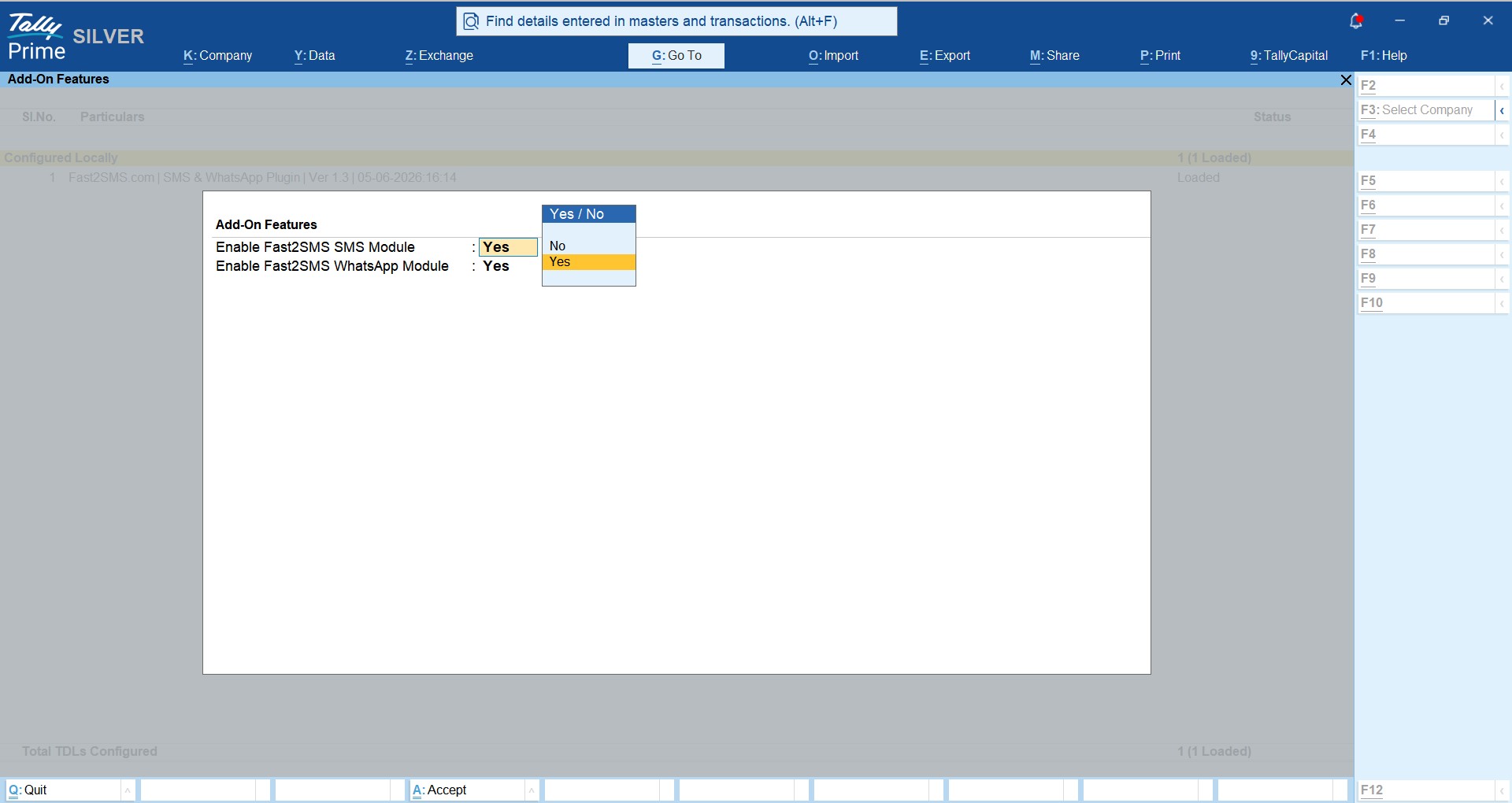
Task: Click the Fast2SMS.com SMS & WhatsApp Plugin row
Action: (676, 178)
